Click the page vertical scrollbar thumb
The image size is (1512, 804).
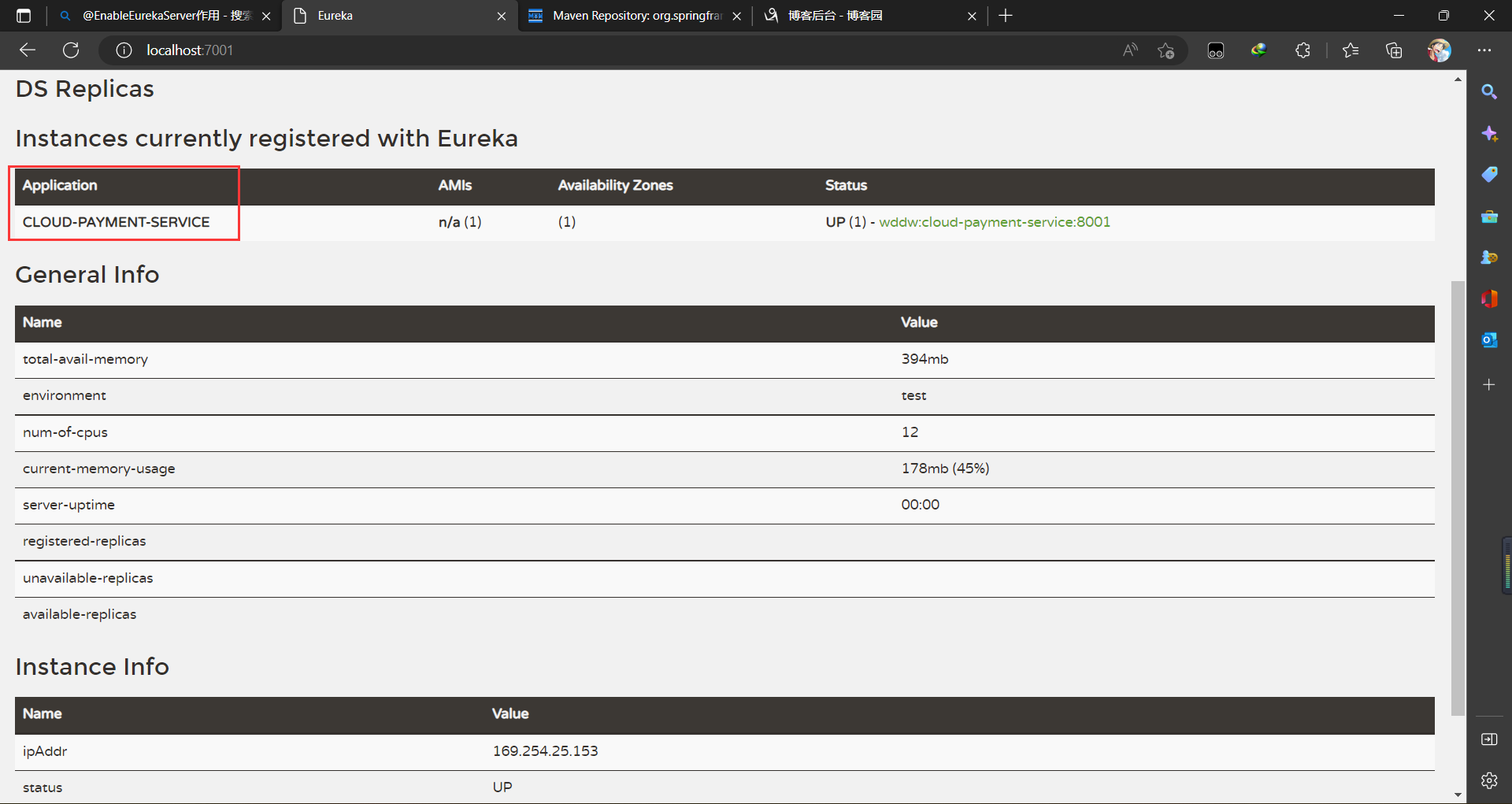1458,496
